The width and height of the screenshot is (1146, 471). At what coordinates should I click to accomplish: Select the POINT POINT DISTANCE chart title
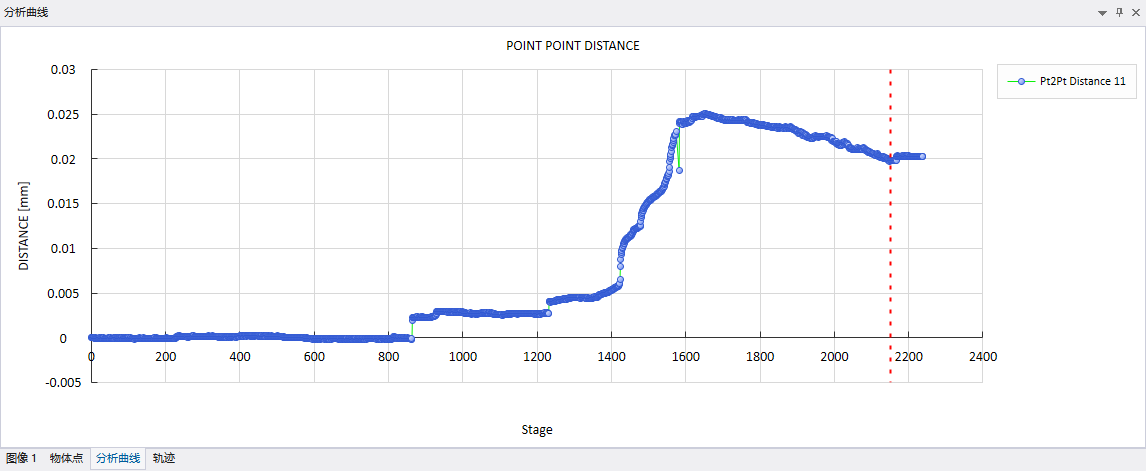tap(572, 46)
